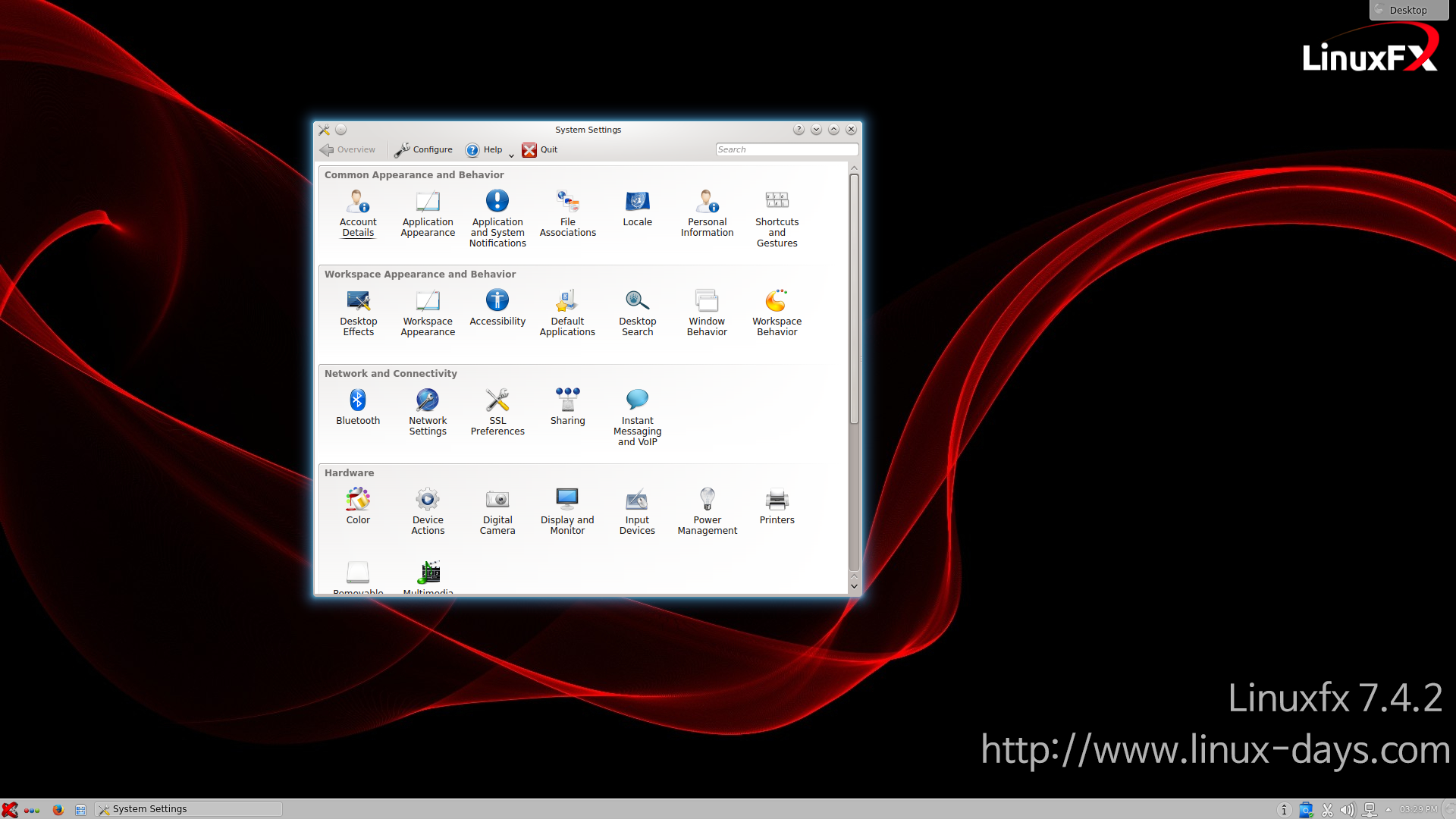Open Printers settings
The width and height of the screenshot is (1456, 819).
[x=777, y=507]
